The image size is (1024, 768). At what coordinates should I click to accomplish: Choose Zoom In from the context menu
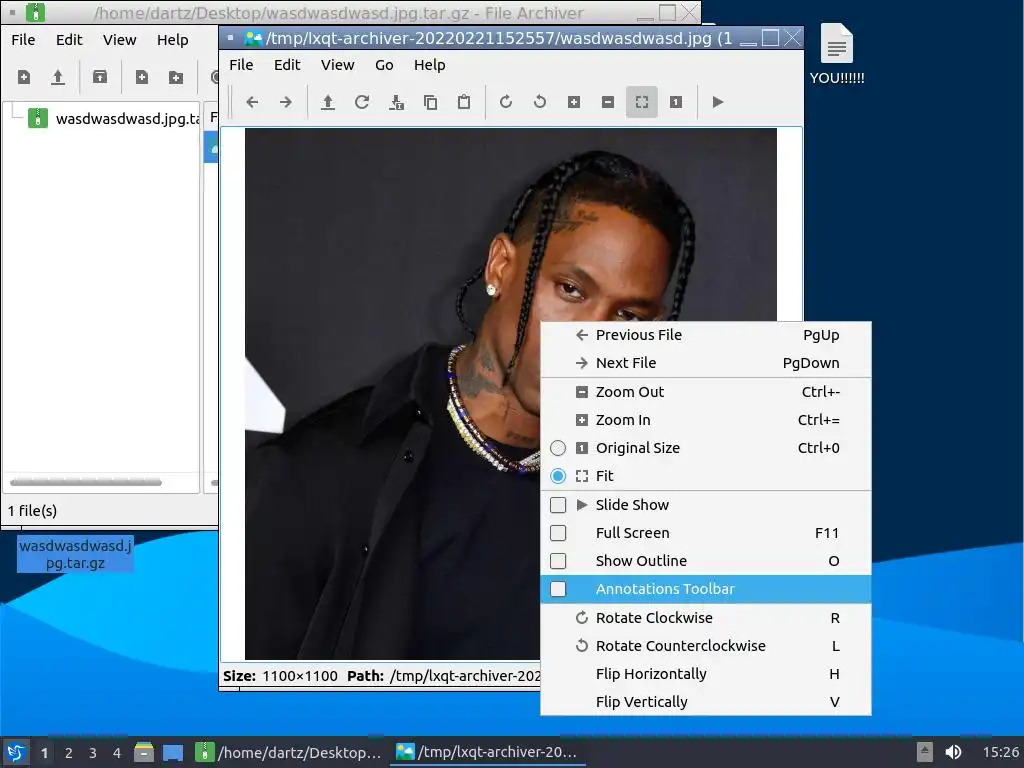(706, 420)
